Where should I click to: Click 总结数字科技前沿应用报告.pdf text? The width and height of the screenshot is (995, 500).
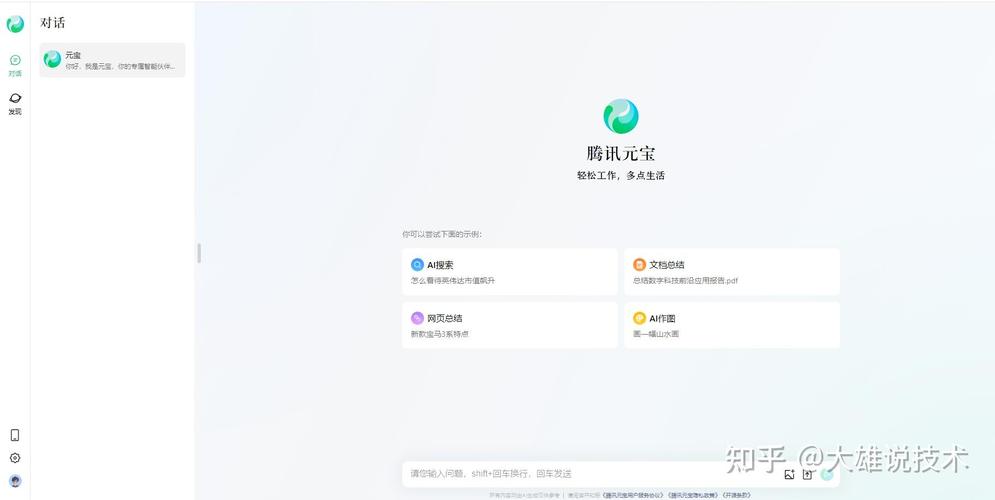point(685,280)
